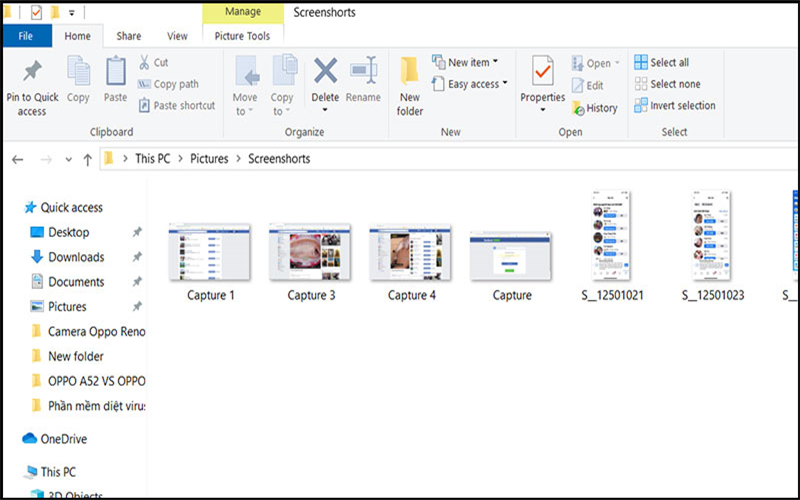Click the Easy access icon
The image size is (800, 500).
pyautogui.click(x=438, y=84)
